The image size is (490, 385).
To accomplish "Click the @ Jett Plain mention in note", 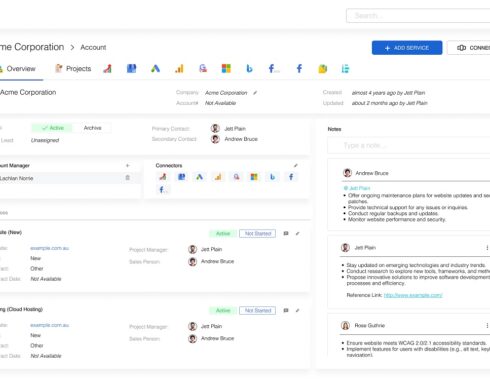I will point(357,188).
